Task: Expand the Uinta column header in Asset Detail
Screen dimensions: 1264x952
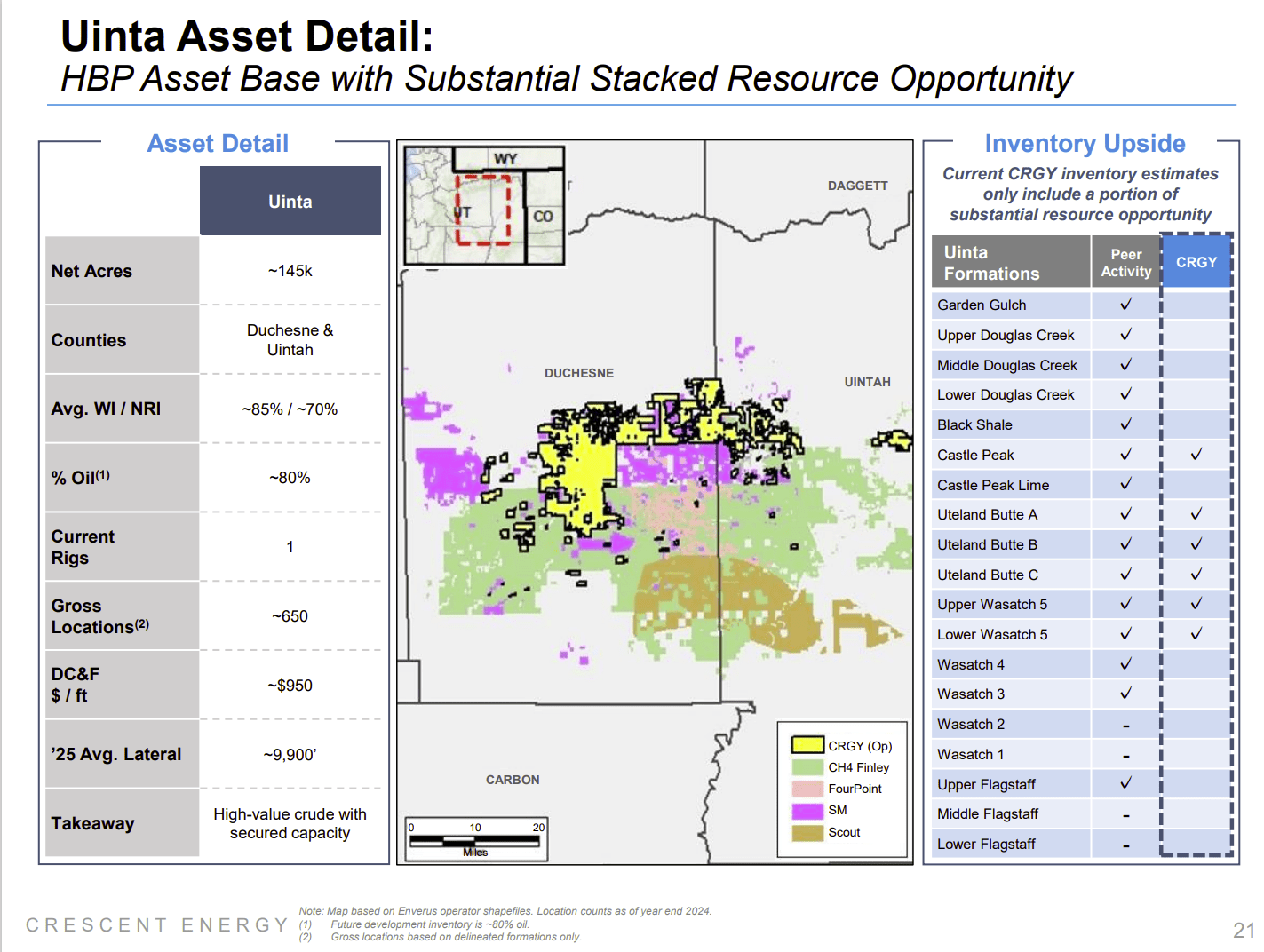Action: coord(290,201)
